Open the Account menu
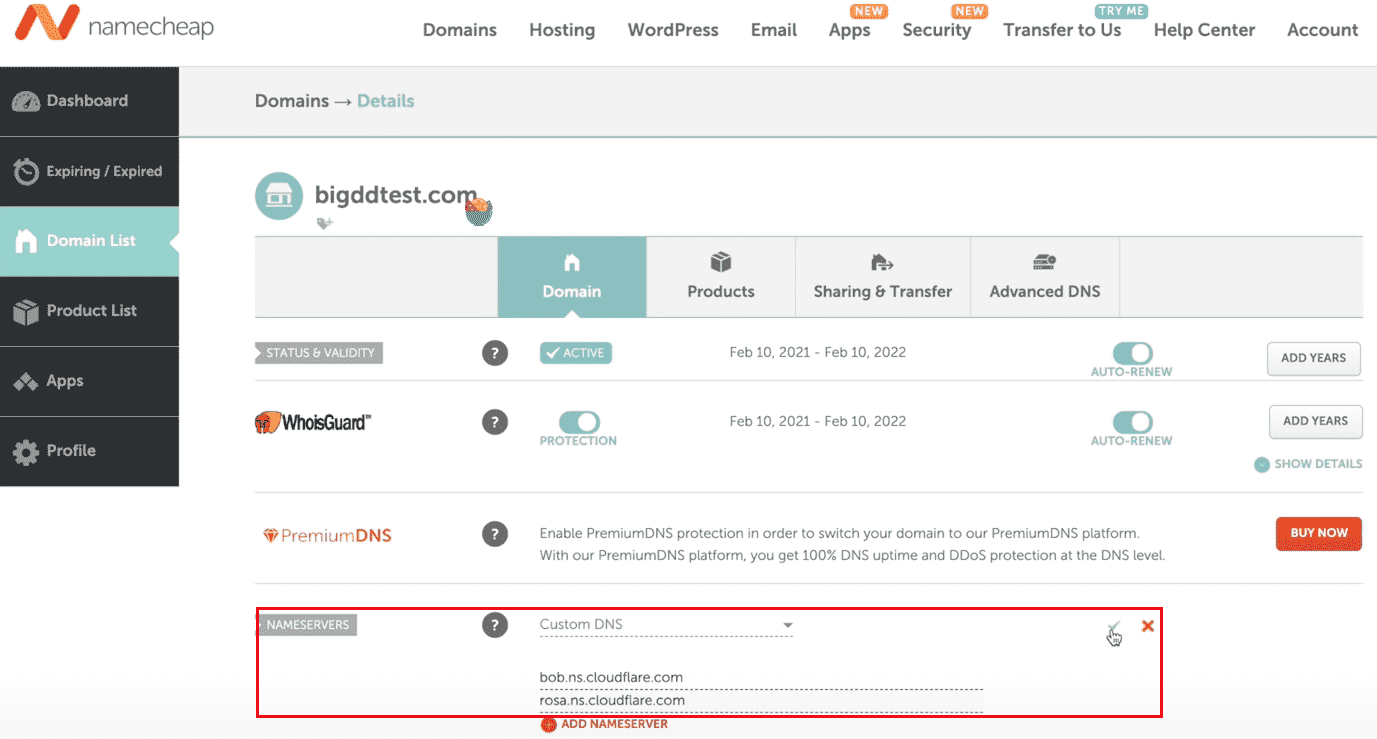The width and height of the screenshot is (1377, 739). (x=1323, y=30)
